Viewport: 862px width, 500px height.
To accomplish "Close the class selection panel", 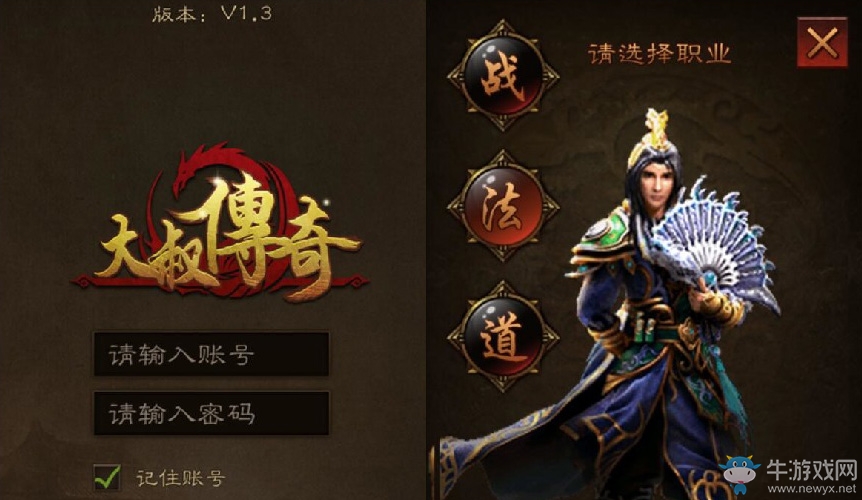I will point(822,42).
